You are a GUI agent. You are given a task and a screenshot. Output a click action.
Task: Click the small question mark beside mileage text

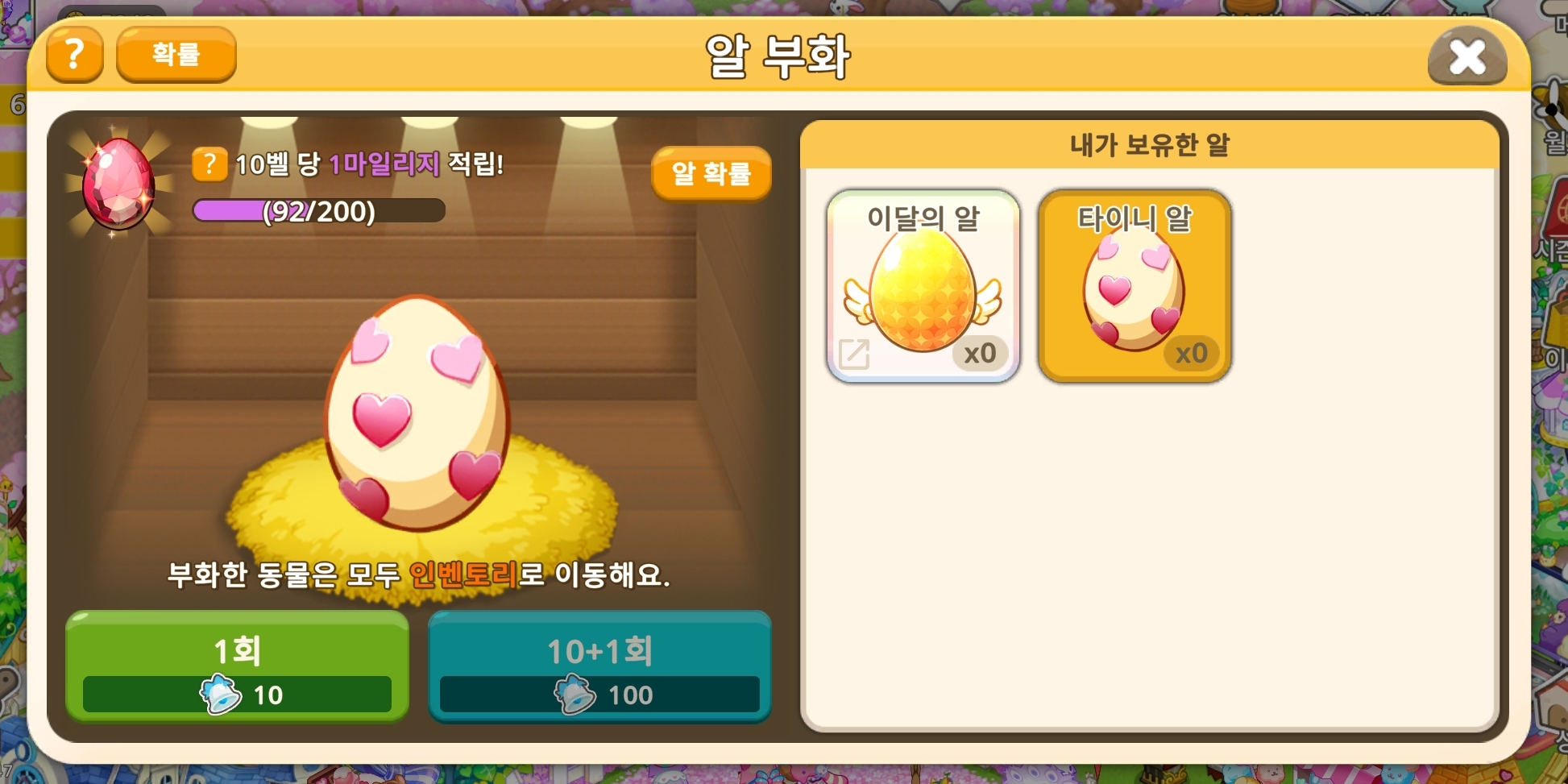pos(209,164)
